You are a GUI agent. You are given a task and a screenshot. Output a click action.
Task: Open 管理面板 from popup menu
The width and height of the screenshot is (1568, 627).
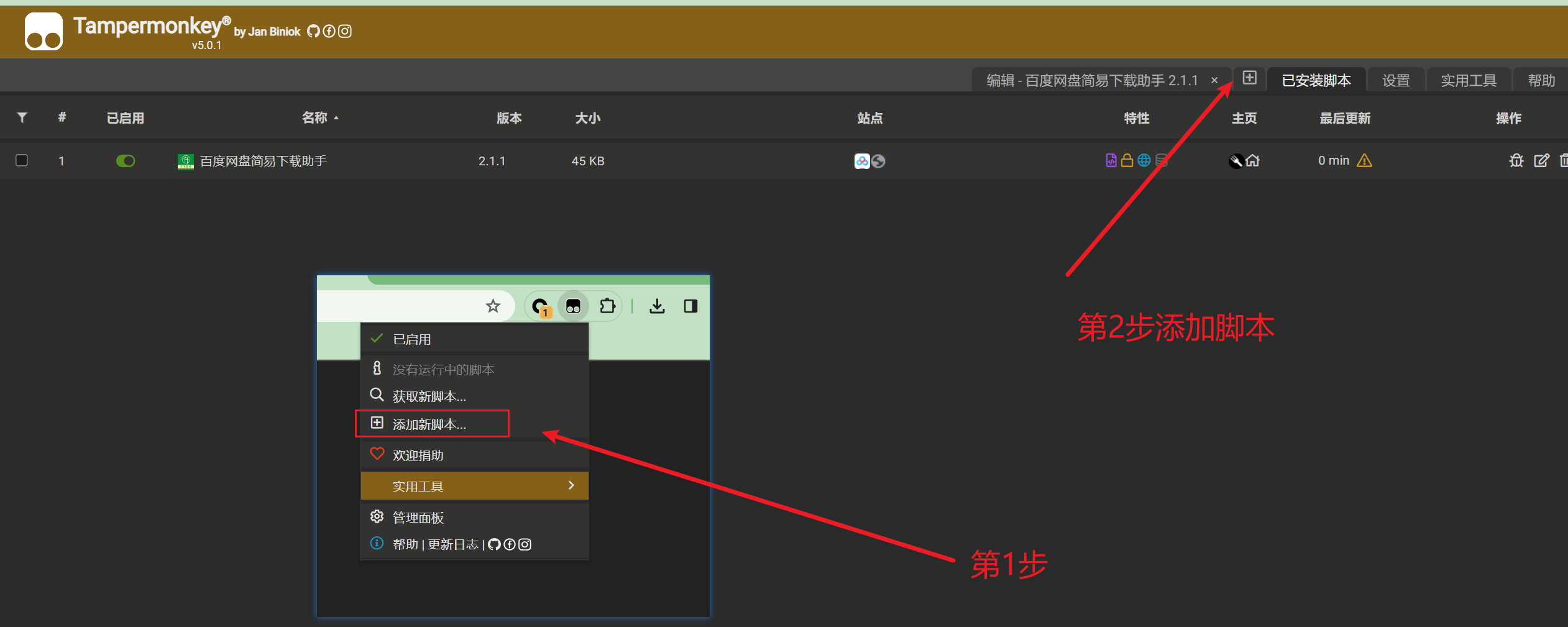(x=474, y=517)
